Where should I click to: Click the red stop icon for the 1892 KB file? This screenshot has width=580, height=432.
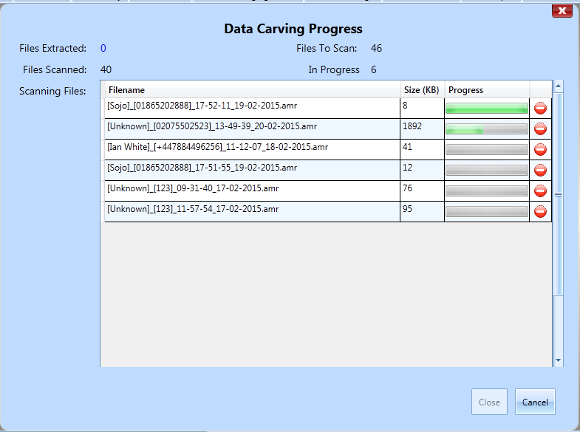pyautogui.click(x=540, y=129)
